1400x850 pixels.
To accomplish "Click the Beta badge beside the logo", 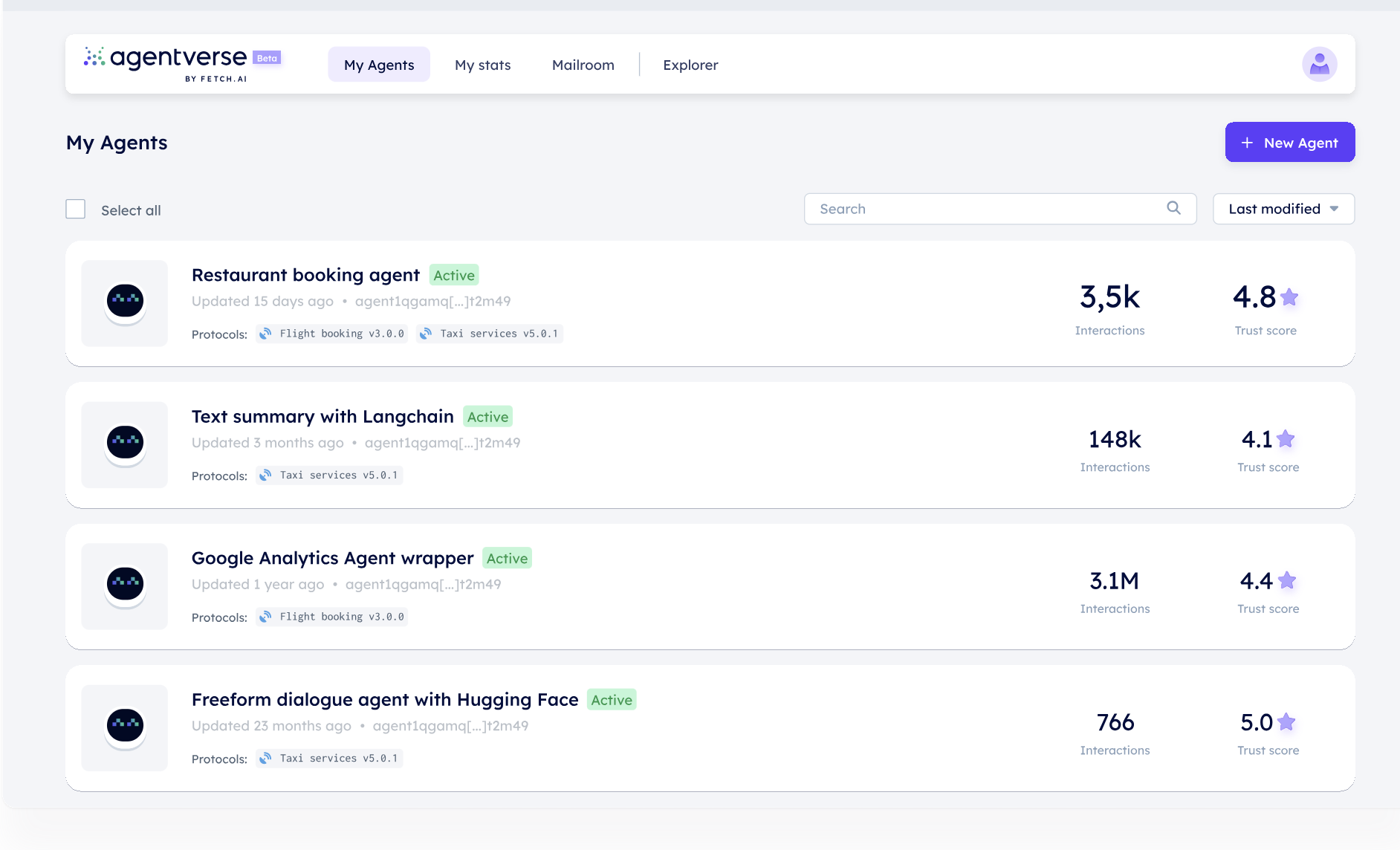I will tap(267, 58).
